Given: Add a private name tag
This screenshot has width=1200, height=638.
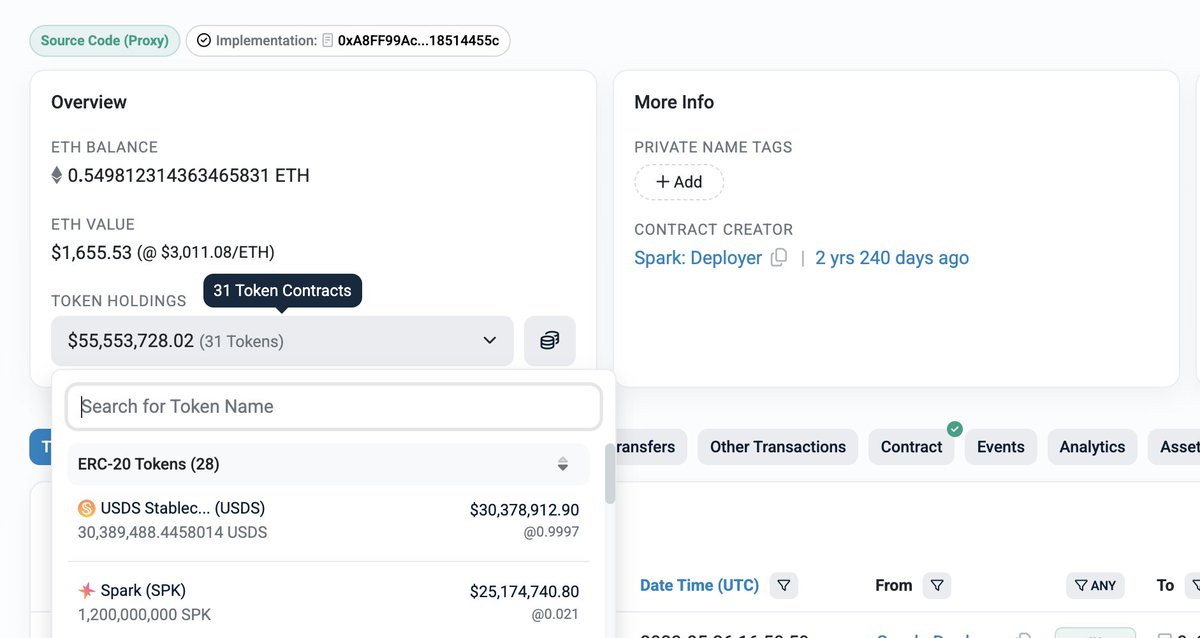Looking at the screenshot, I should pyautogui.click(x=678, y=182).
